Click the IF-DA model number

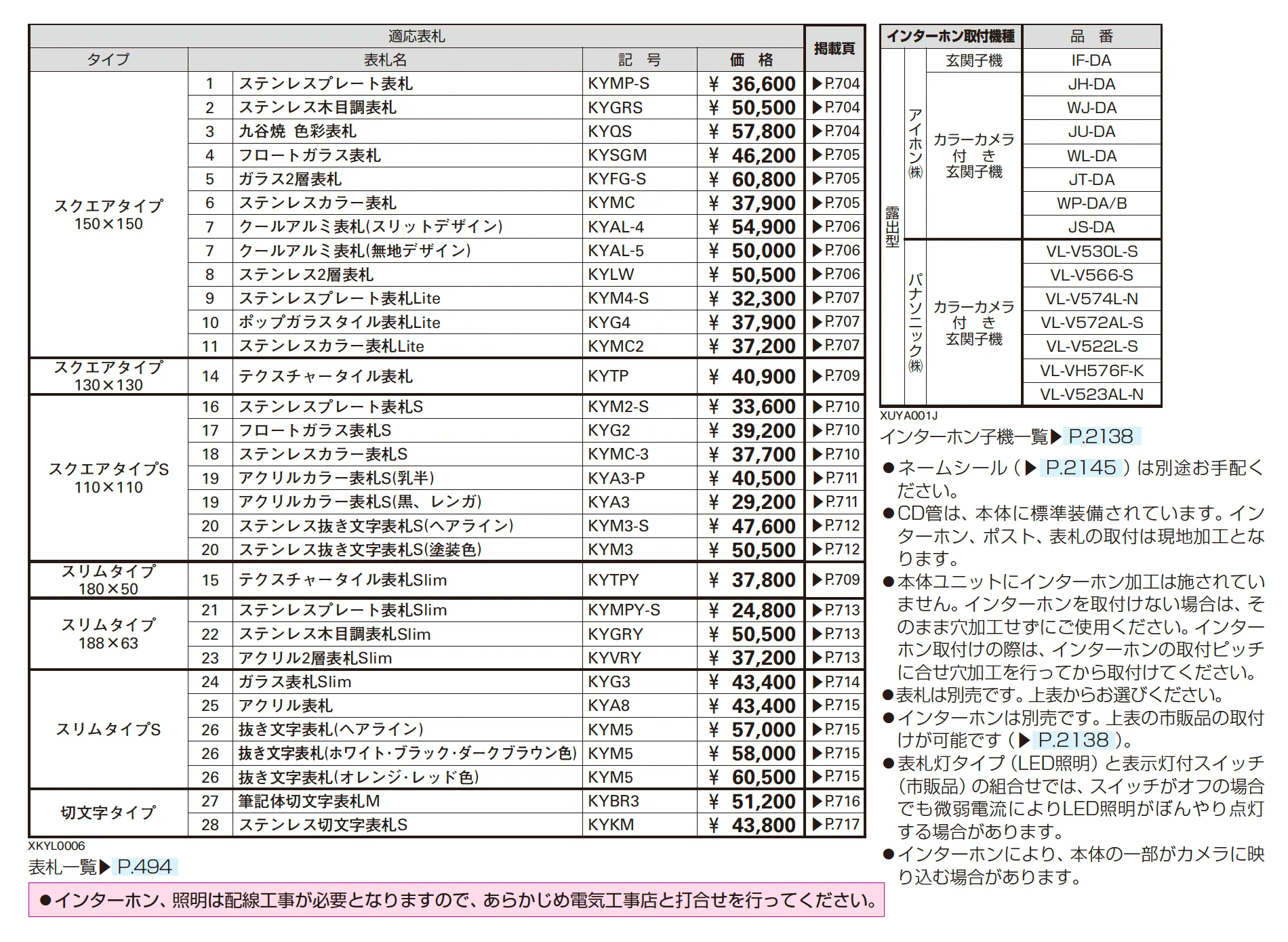pos(1091,60)
